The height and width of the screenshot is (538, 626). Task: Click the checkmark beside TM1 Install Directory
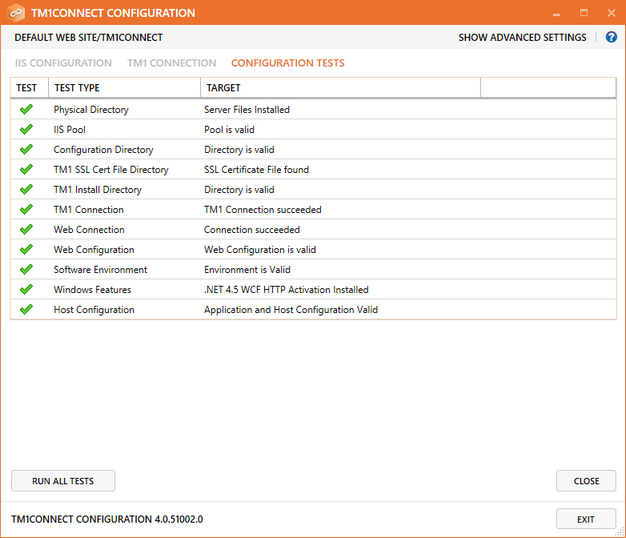point(26,189)
